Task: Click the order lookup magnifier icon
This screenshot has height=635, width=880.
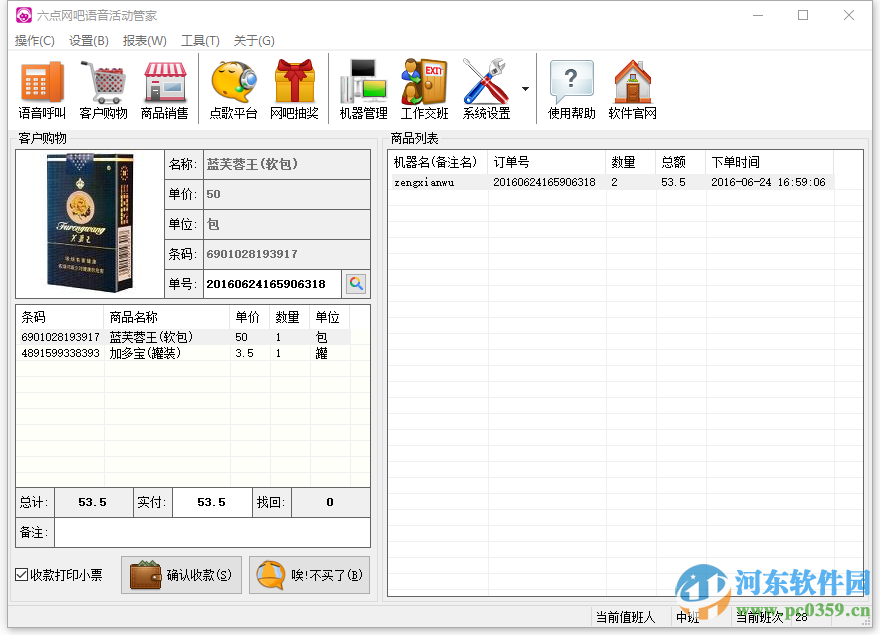Action: [x=357, y=284]
